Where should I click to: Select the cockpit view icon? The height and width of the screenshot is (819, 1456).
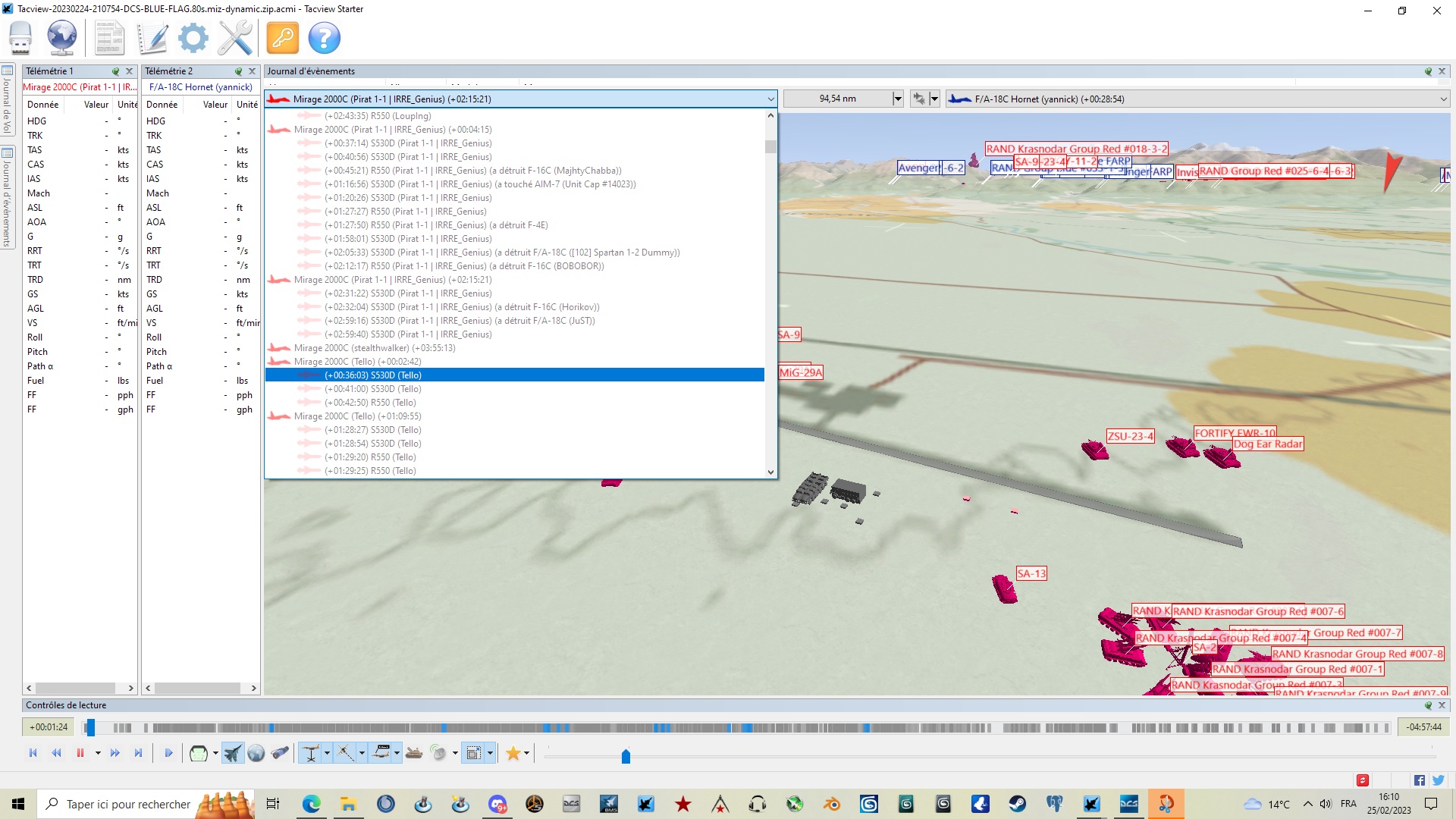198,753
